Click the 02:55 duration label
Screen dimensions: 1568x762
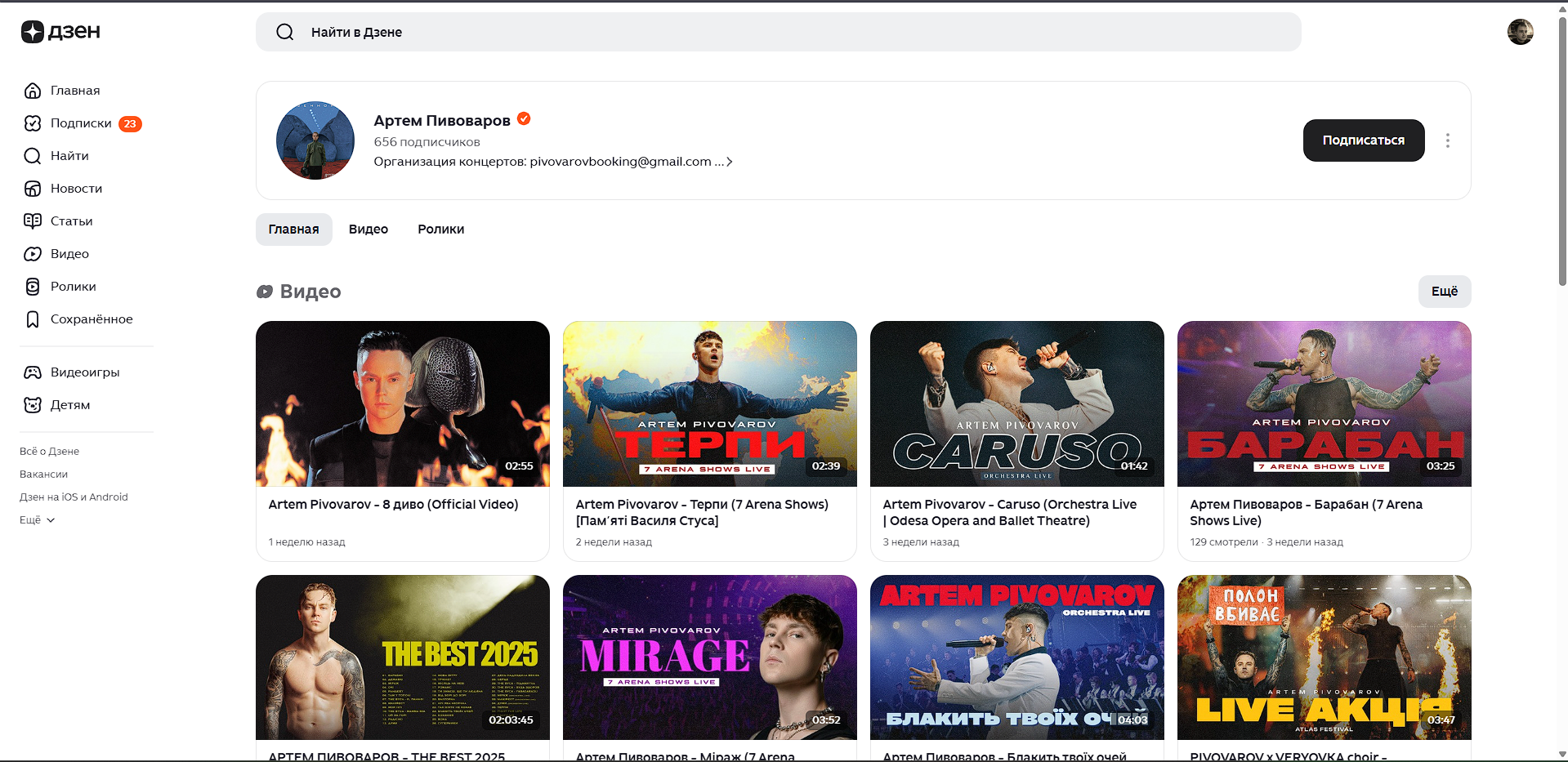(519, 466)
